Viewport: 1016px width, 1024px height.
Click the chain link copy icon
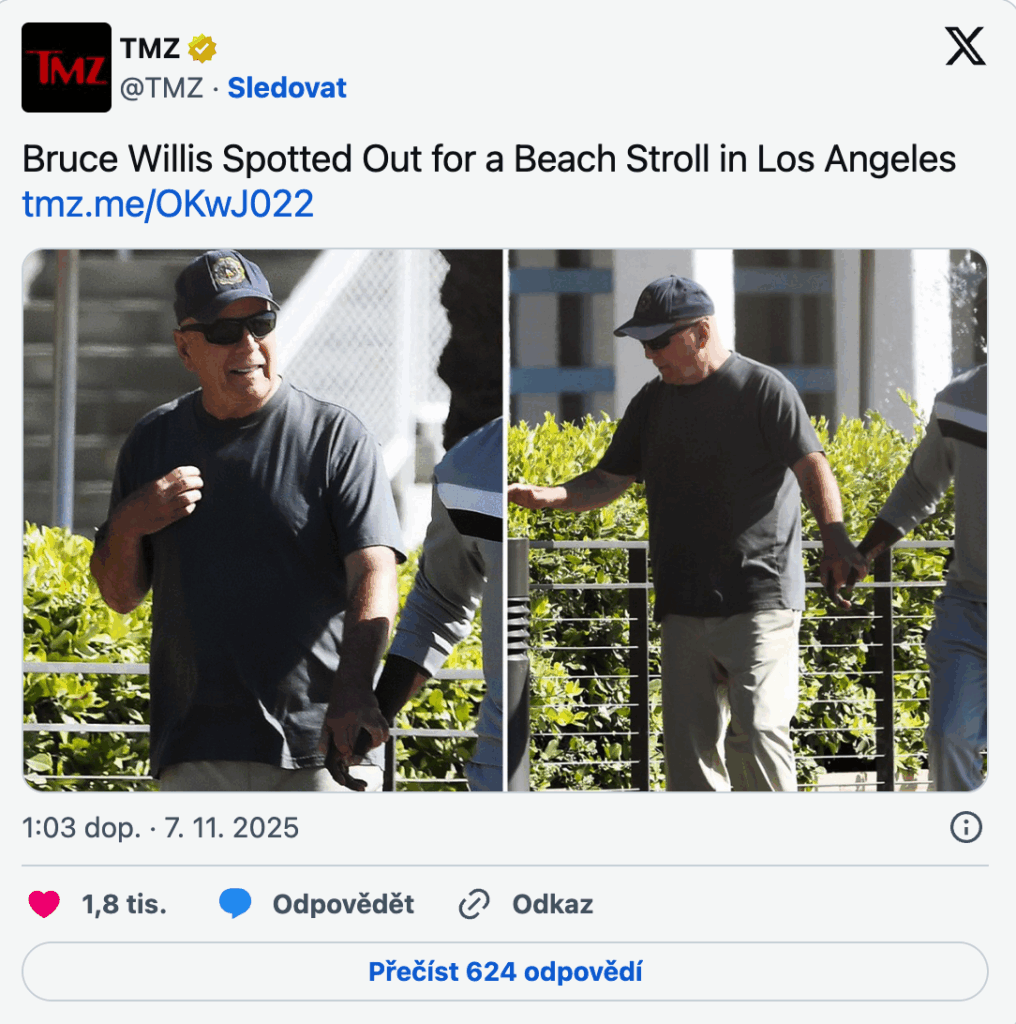(474, 904)
